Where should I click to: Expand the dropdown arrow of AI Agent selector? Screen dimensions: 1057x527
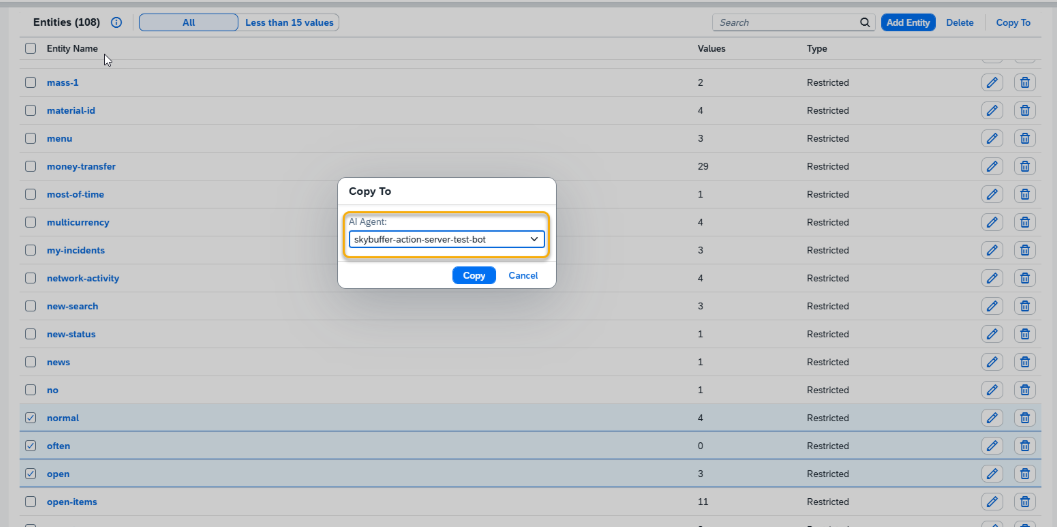(535, 240)
